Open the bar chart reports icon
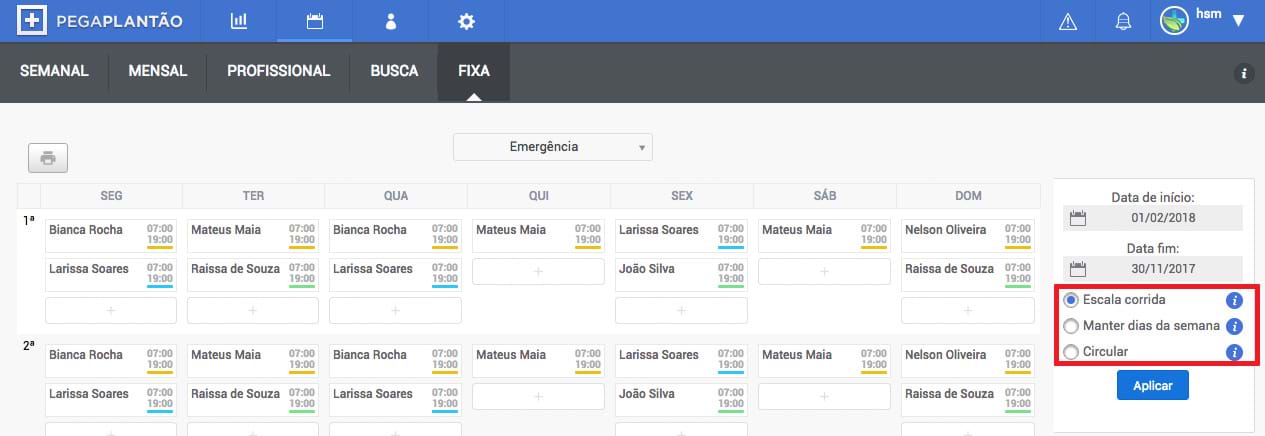 (238, 21)
